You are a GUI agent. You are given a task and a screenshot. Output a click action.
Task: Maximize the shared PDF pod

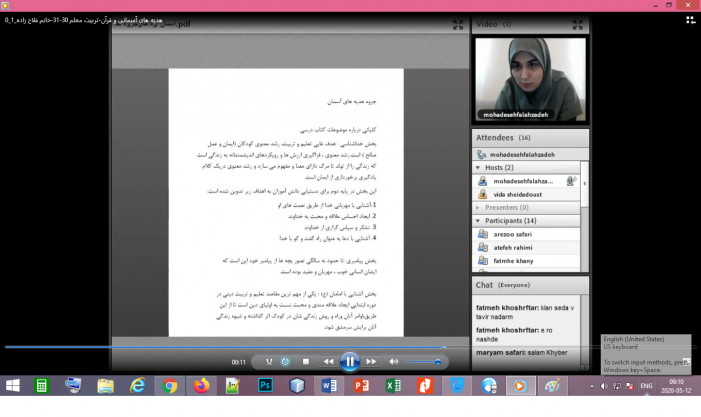(457, 25)
